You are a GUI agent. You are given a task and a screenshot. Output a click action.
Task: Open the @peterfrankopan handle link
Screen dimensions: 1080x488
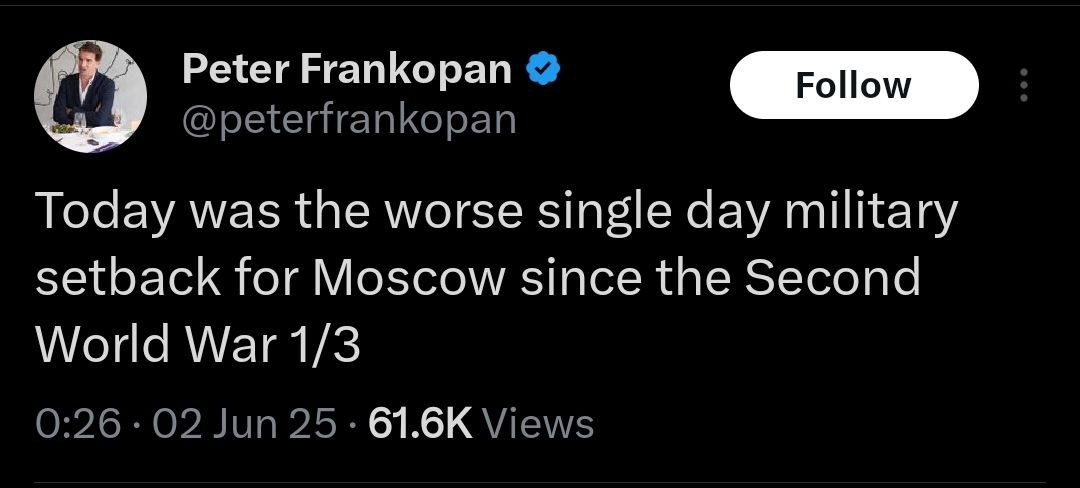(x=349, y=119)
